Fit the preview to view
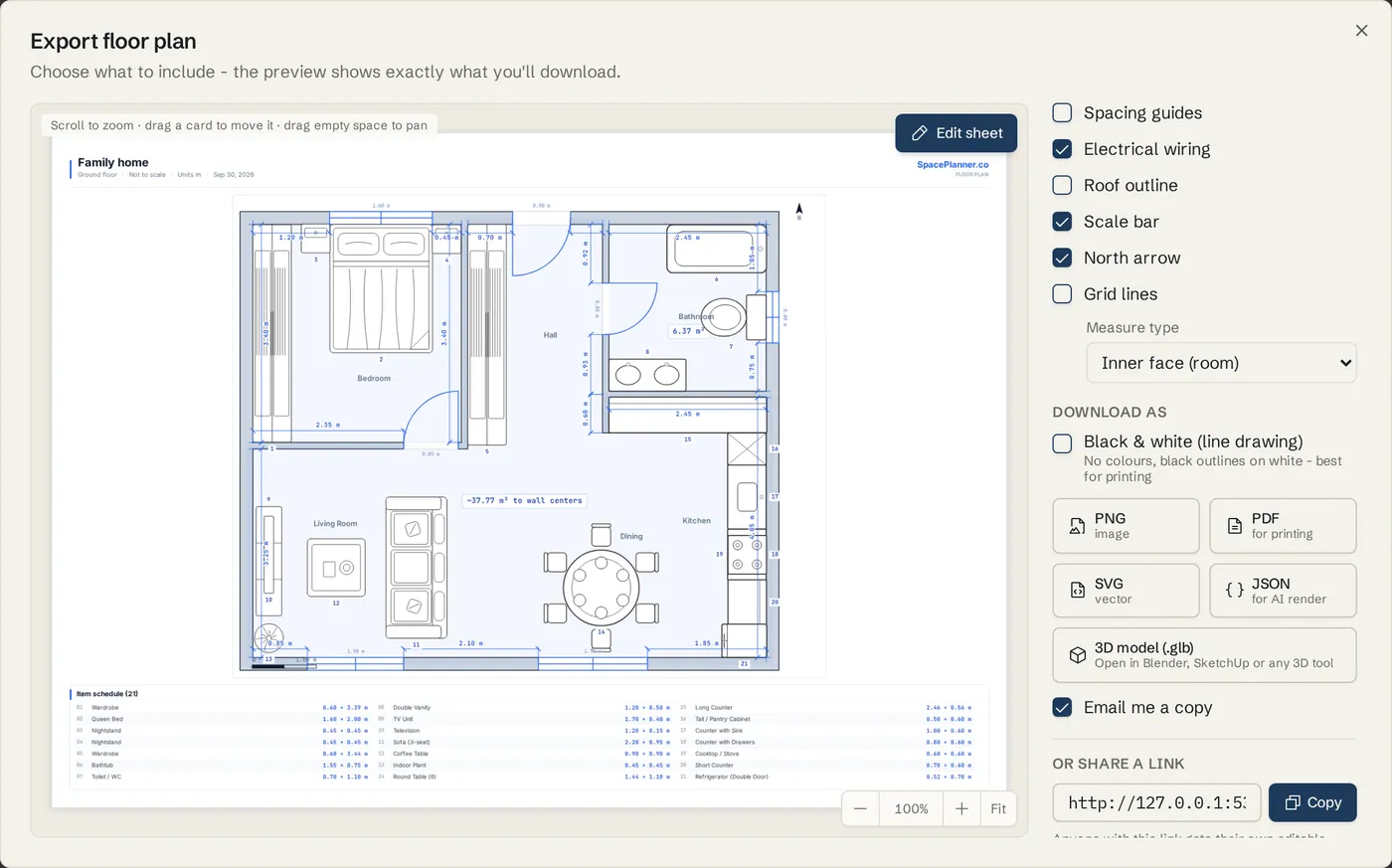 pyautogui.click(x=998, y=809)
